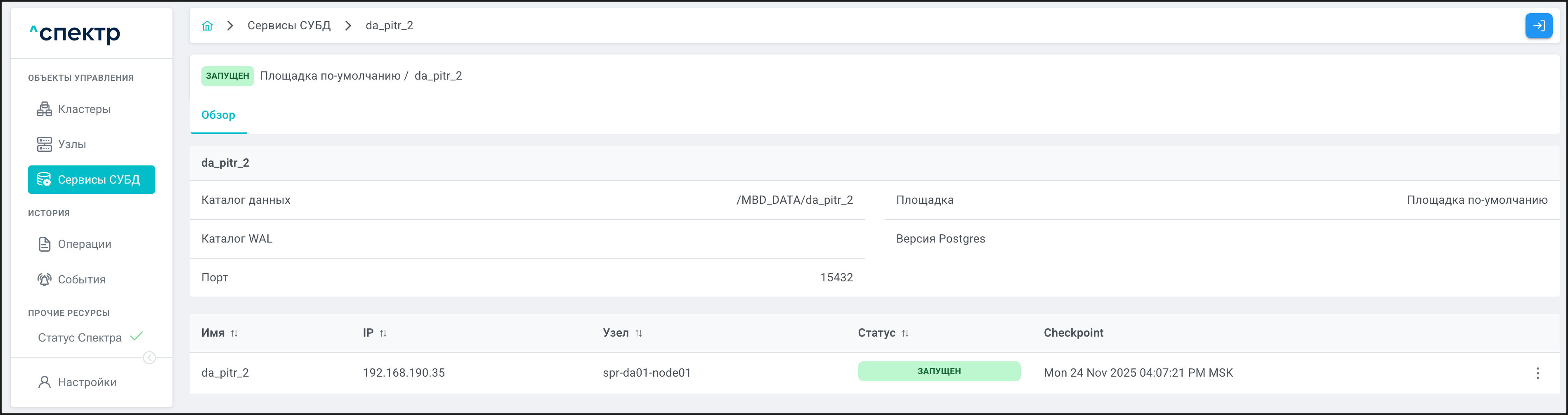Click the Узлы server icon
The height and width of the screenshot is (415, 1568).
(x=45, y=144)
